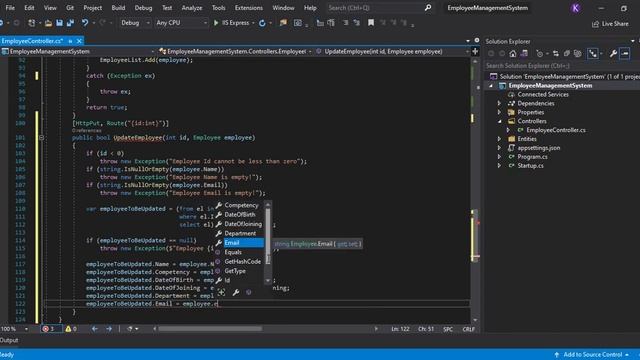Click Sync with Active Document icon

pyautogui.click(x=556, y=53)
